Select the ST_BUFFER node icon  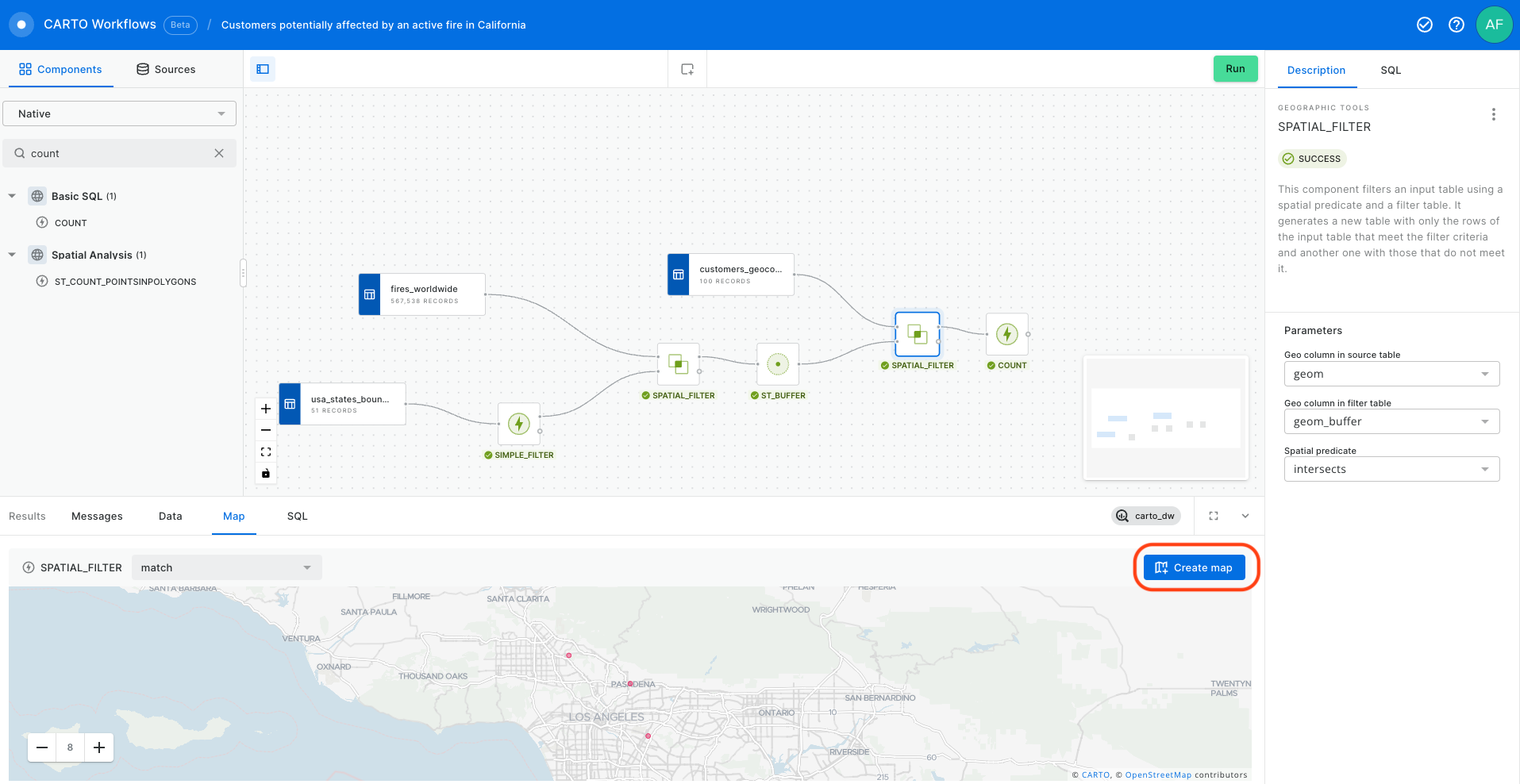tap(778, 364)
